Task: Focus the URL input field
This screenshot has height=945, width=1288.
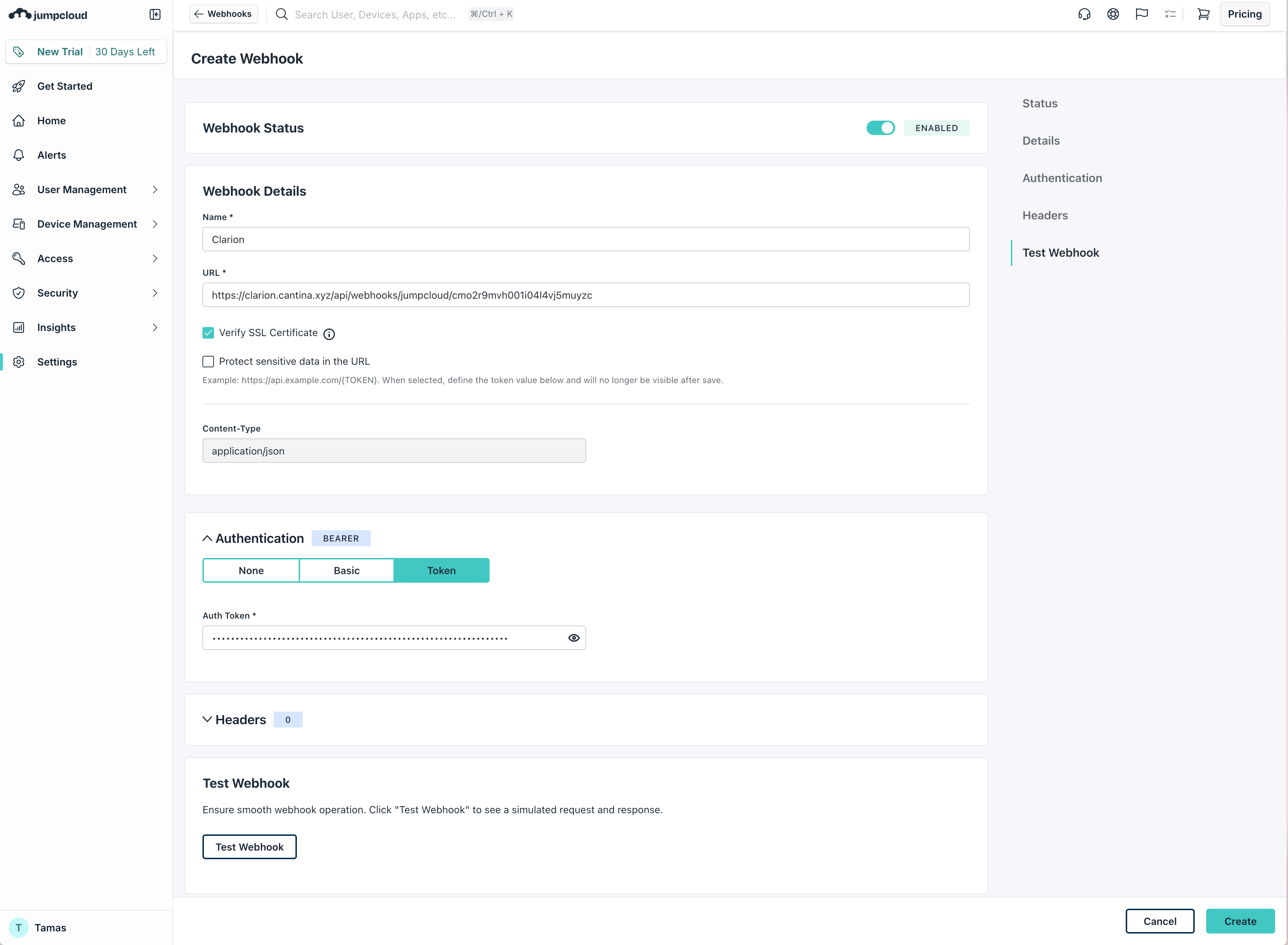Action: pyautogui.click(x=585, y=295)
